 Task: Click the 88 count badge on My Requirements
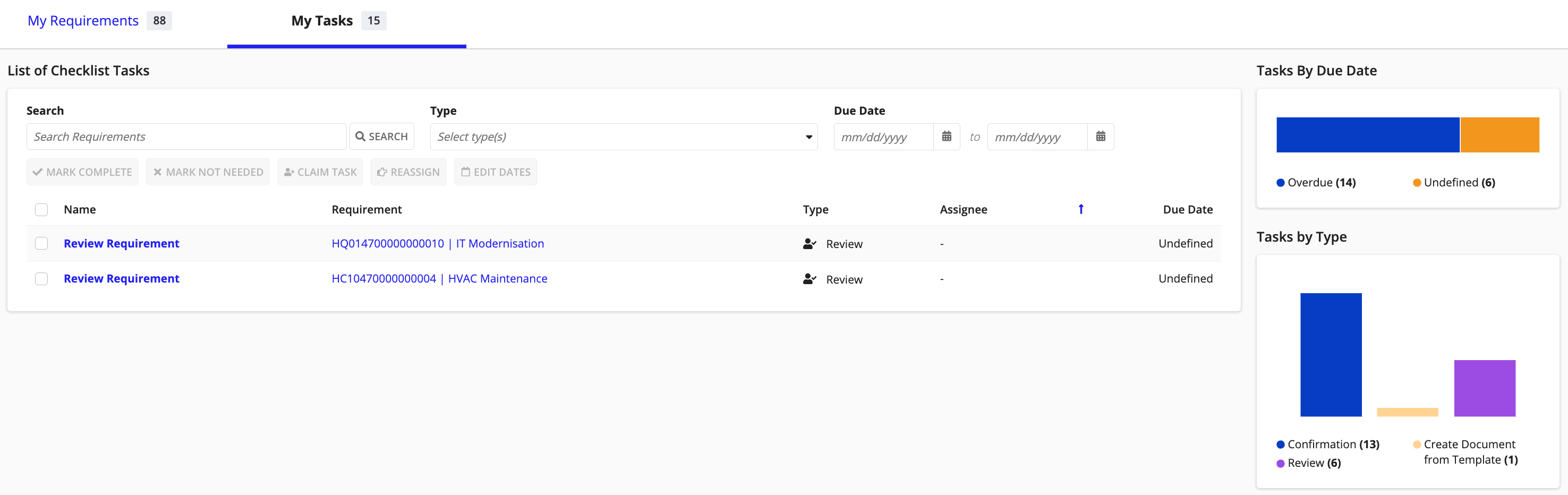tap(159, 21)
